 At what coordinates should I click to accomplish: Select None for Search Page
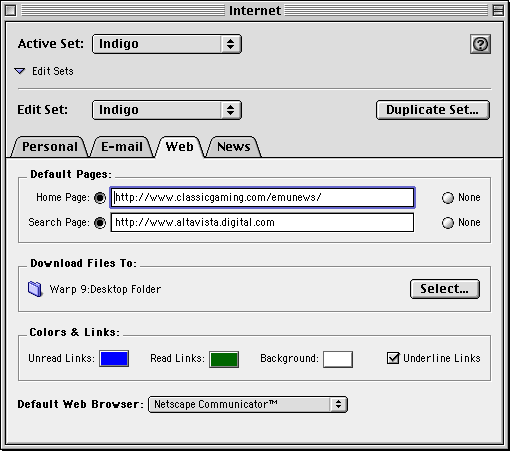448,223
